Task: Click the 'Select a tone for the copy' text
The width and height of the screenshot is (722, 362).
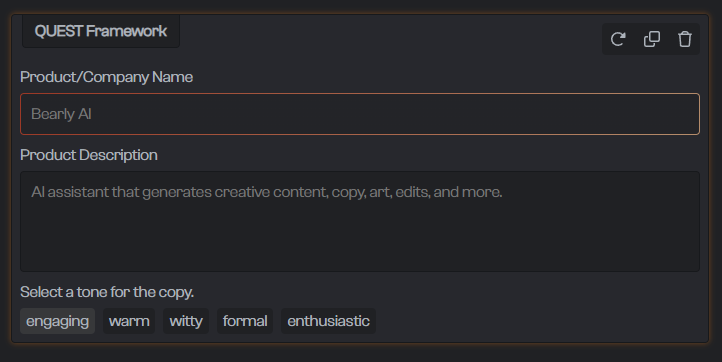Action: pyautogui.click(x=107, y=292)
